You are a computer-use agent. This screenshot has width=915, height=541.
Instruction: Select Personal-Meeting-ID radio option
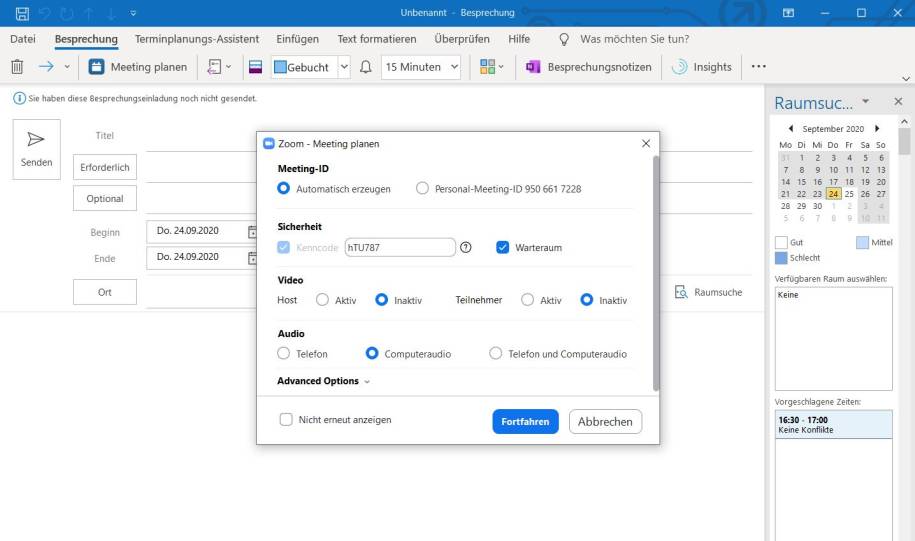point(422,189)
